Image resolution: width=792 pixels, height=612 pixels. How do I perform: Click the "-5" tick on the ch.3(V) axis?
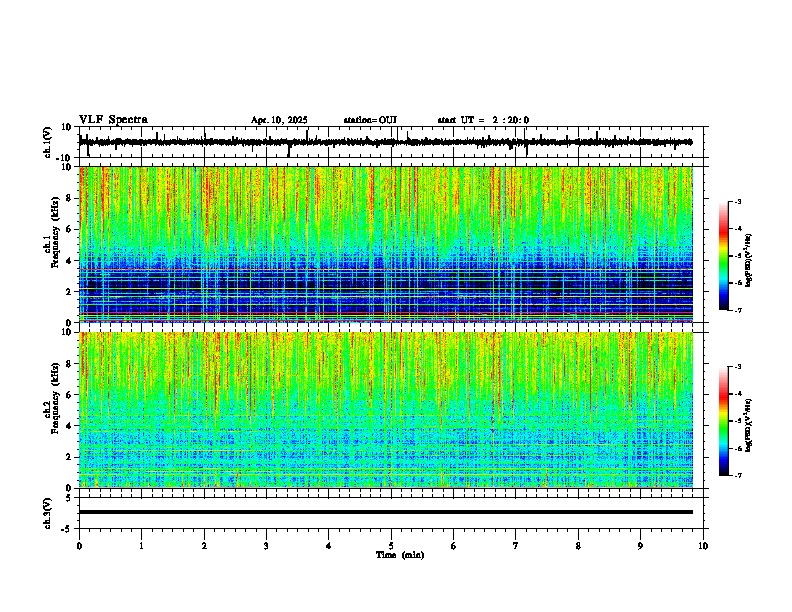[67, 529]
